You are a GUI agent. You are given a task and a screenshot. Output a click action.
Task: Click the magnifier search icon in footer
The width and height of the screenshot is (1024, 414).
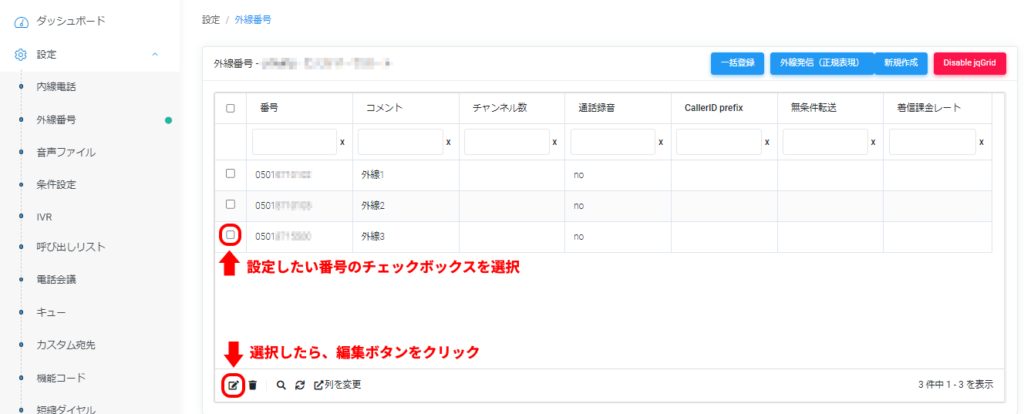281,385
